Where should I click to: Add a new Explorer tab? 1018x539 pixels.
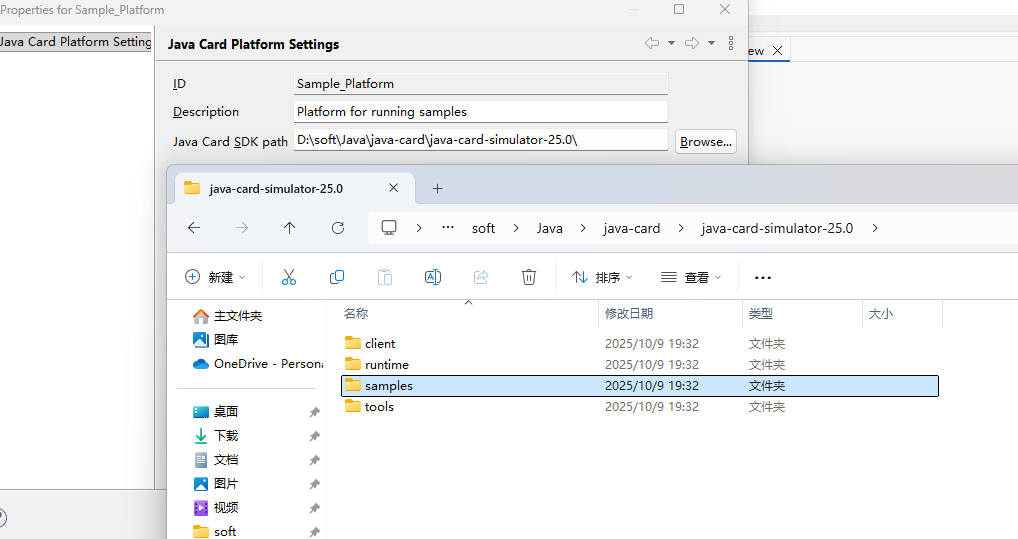tap(437, 188)
